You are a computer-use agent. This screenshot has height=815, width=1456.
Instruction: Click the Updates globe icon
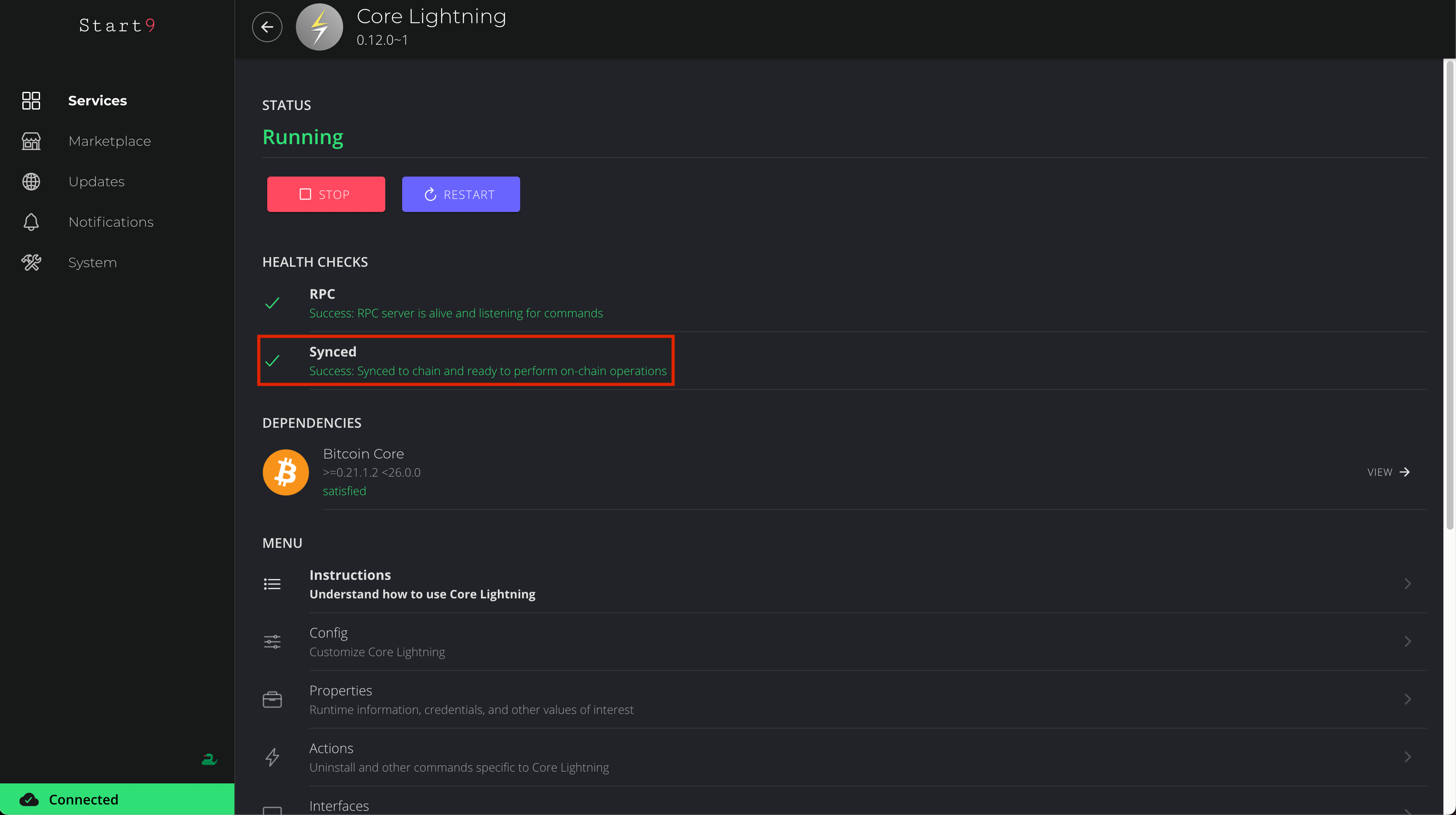click(x=31, y=182)
